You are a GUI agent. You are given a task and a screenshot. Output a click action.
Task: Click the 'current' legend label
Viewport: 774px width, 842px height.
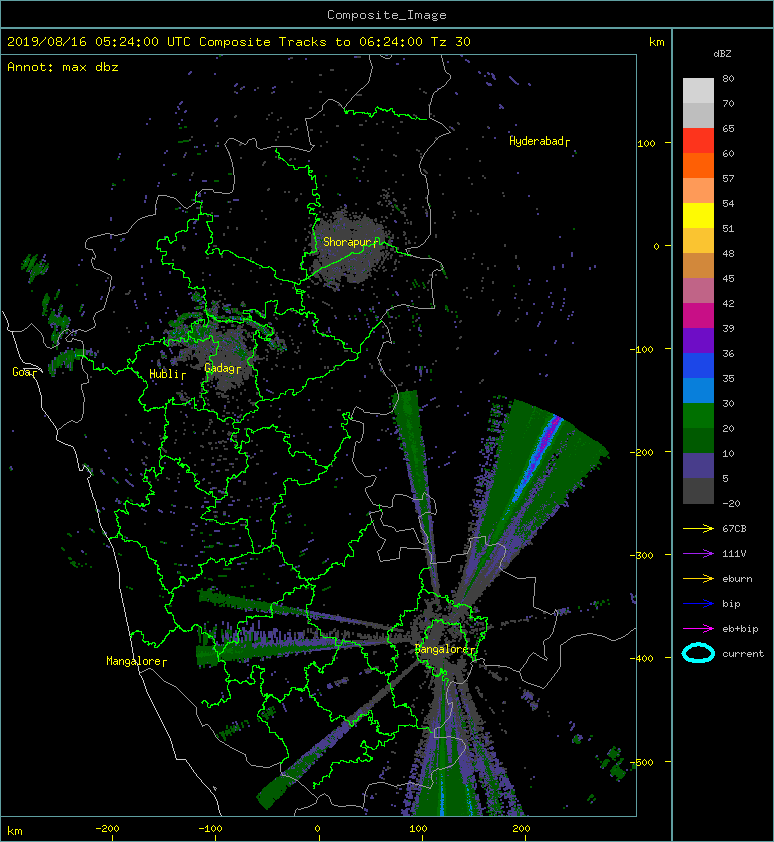743,654
